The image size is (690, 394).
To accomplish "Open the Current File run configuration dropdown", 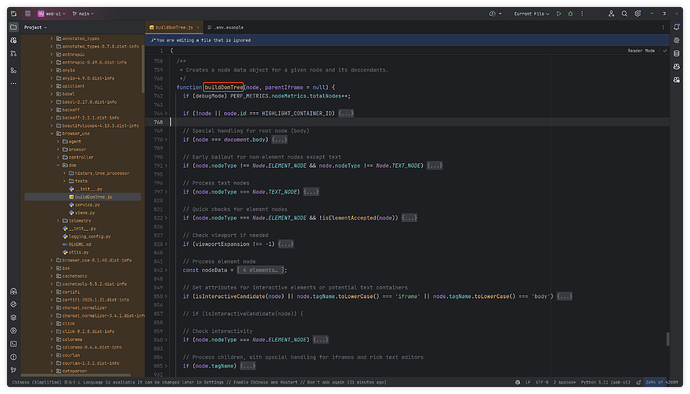I will [x=532, y=14].
